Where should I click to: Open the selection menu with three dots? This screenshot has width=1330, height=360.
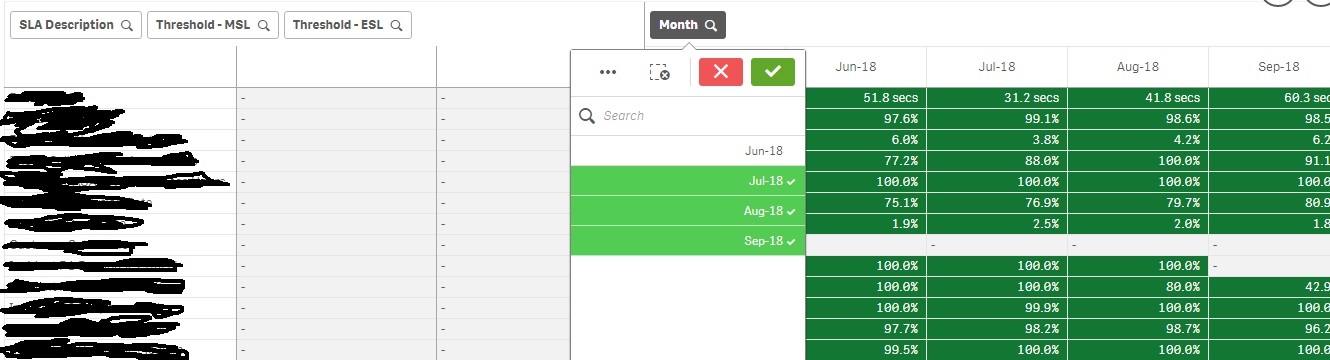[607, 72]
